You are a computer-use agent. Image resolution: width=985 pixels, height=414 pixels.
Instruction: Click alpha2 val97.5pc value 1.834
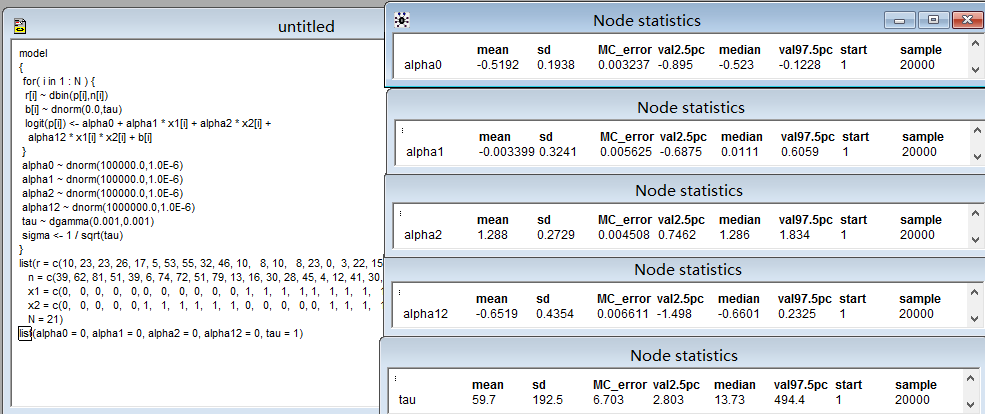coord(792,235)
